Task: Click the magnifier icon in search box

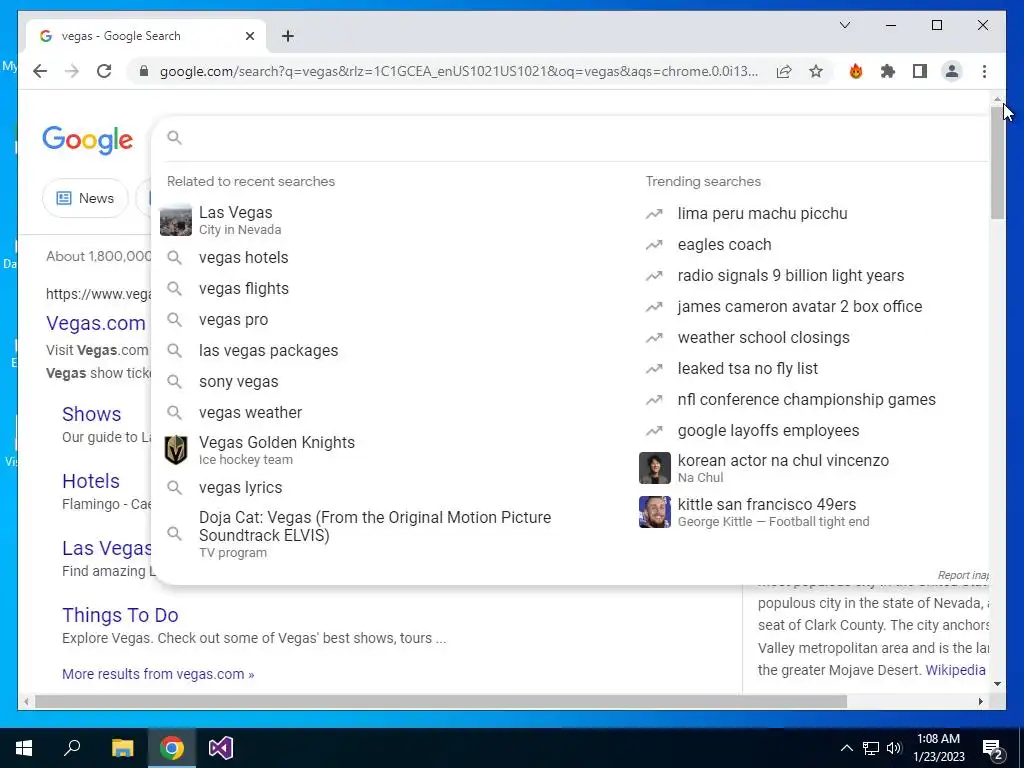Action: point(174,138)
